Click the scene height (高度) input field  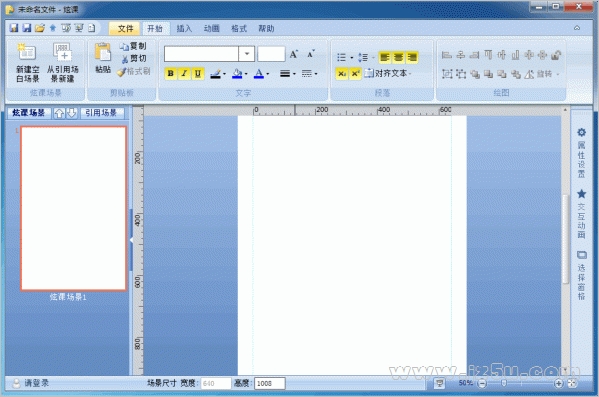[270, 383]
